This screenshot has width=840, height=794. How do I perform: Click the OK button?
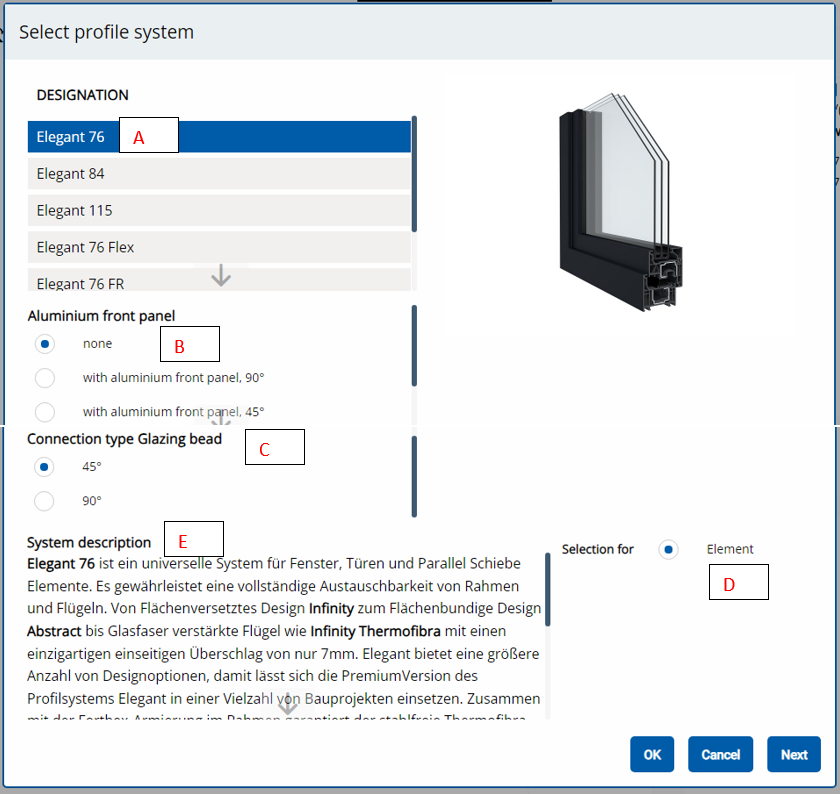652,755
